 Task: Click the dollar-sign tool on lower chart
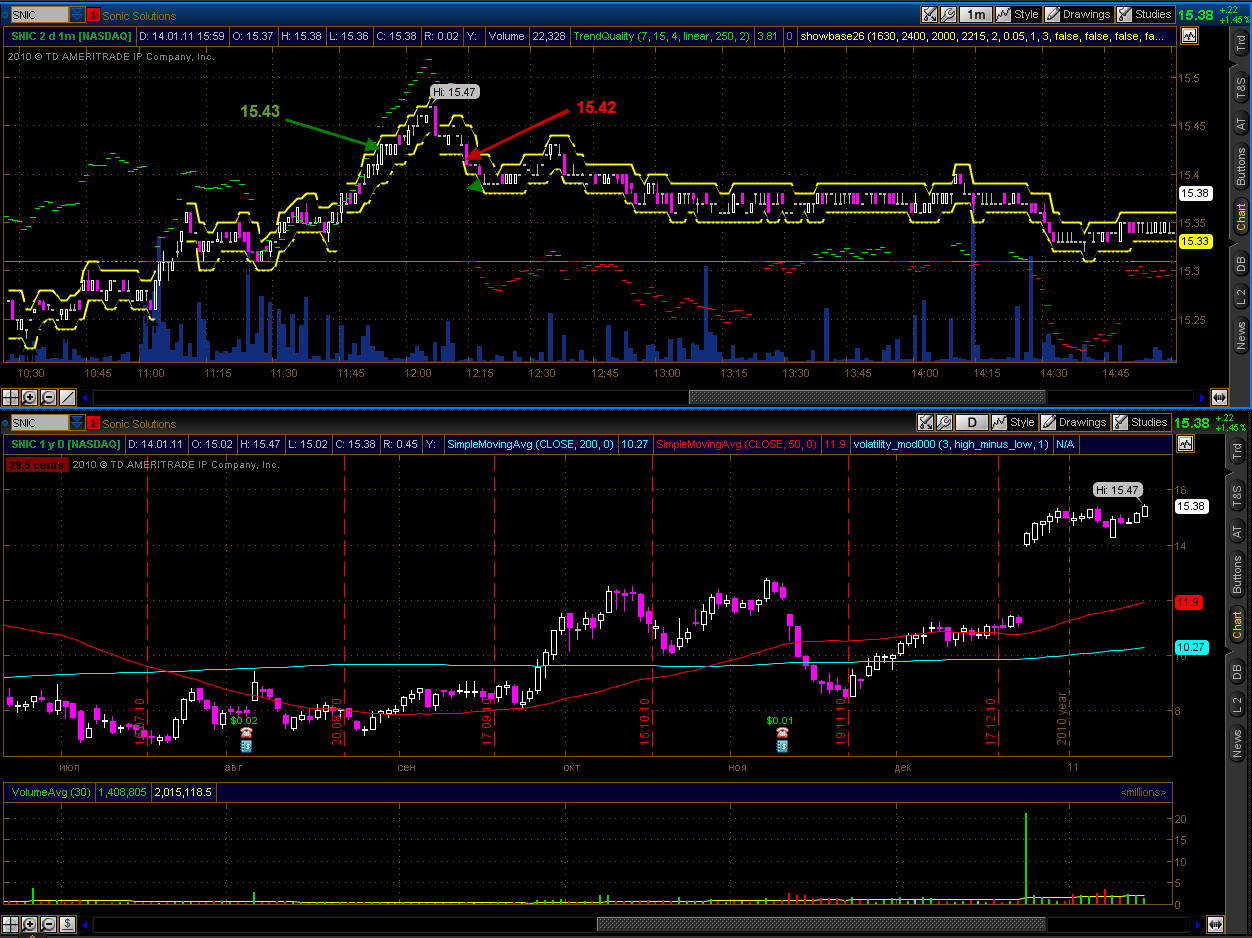67,923
